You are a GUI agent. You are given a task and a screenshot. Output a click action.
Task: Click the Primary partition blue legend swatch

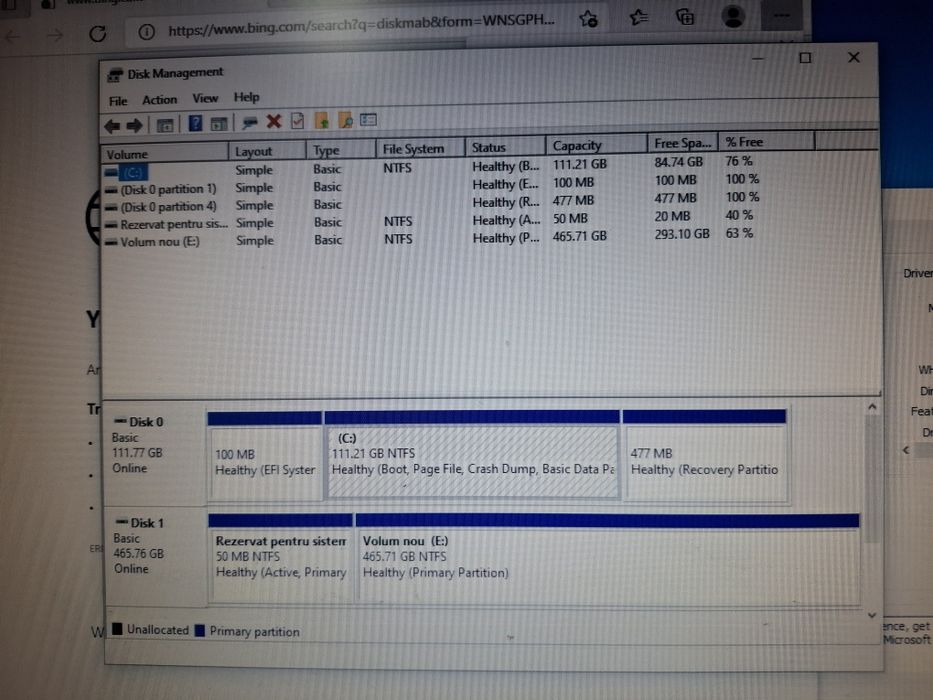200,630
